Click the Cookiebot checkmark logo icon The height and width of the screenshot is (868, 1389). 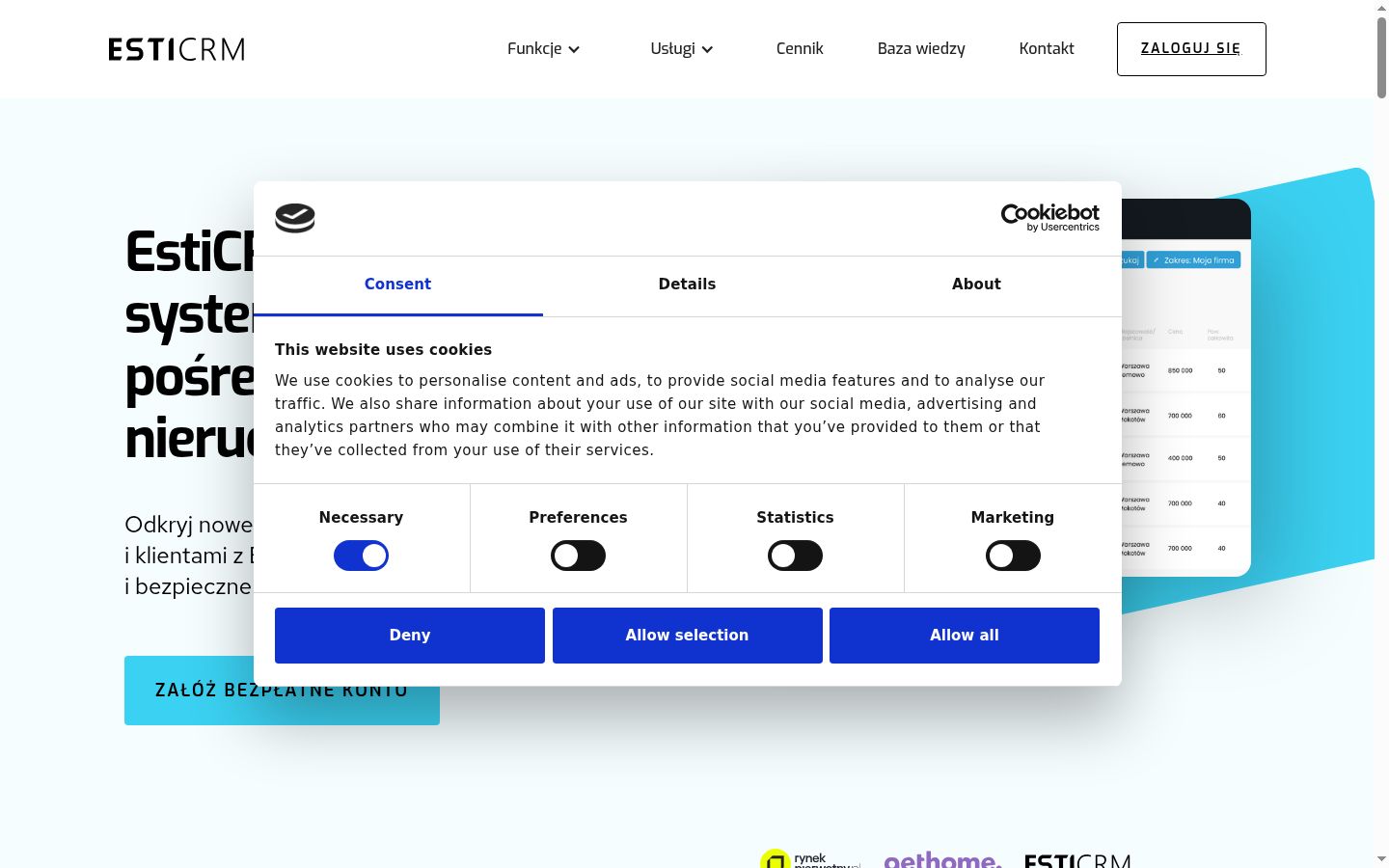tap(295, 218)
